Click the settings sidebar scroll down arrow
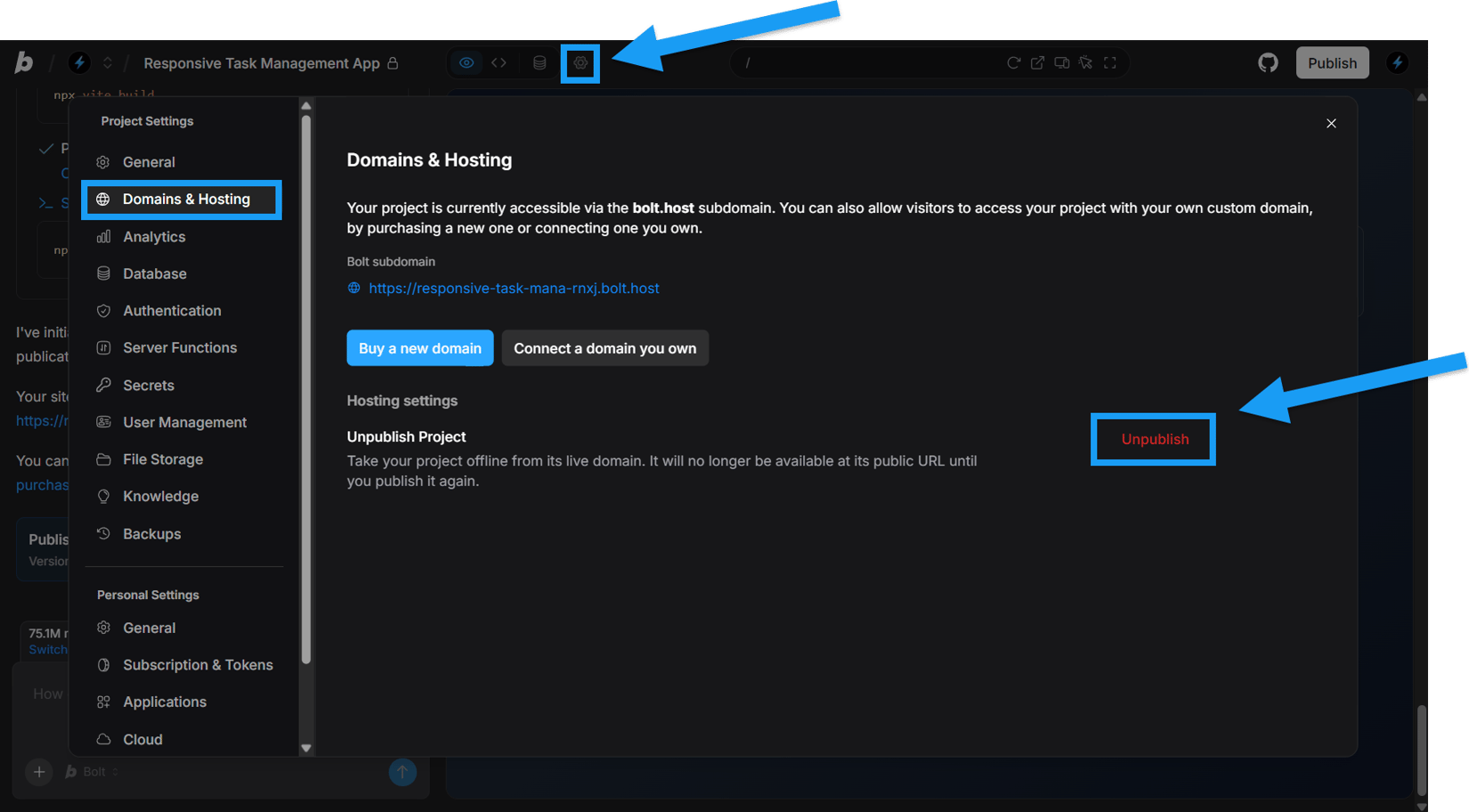The image size is (1469, 812). [x=306, y=749]
